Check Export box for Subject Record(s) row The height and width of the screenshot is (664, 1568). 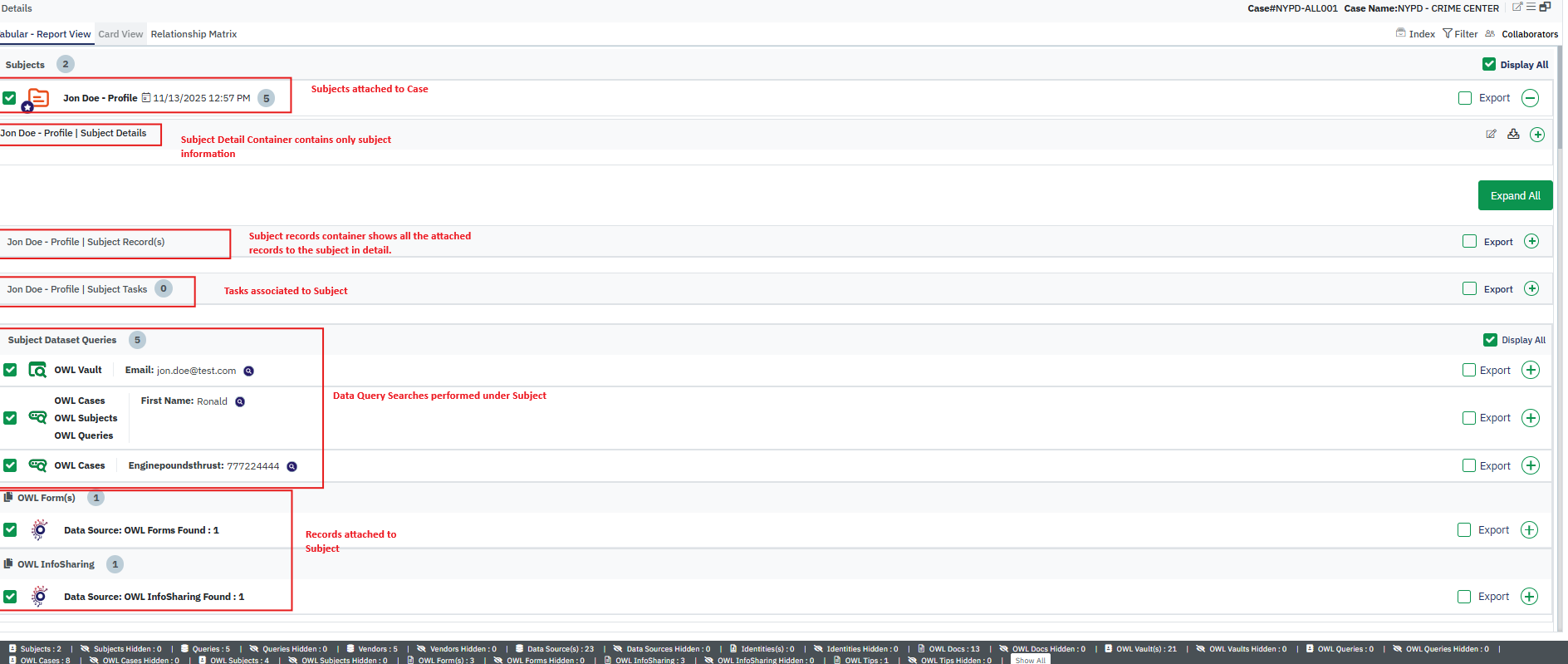pyautogui.click(x=1469, y=242)
